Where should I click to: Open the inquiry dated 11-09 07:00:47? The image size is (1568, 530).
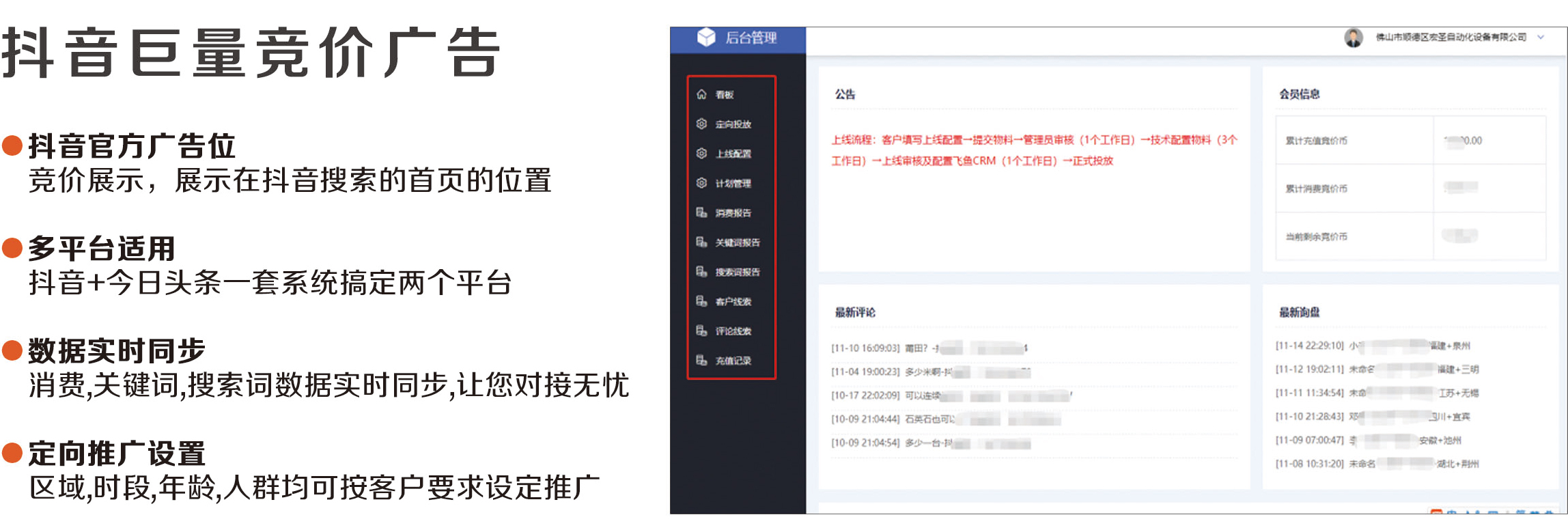[1369, 441]
